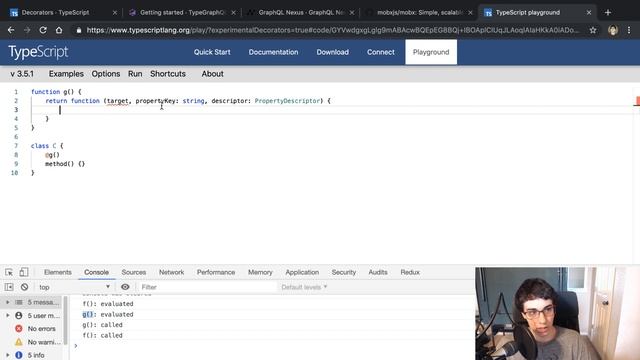Close the Decorators - TypeScript tab
Image resolution: width=640 pixels, height=360 pixels.
tap(115, 13)
